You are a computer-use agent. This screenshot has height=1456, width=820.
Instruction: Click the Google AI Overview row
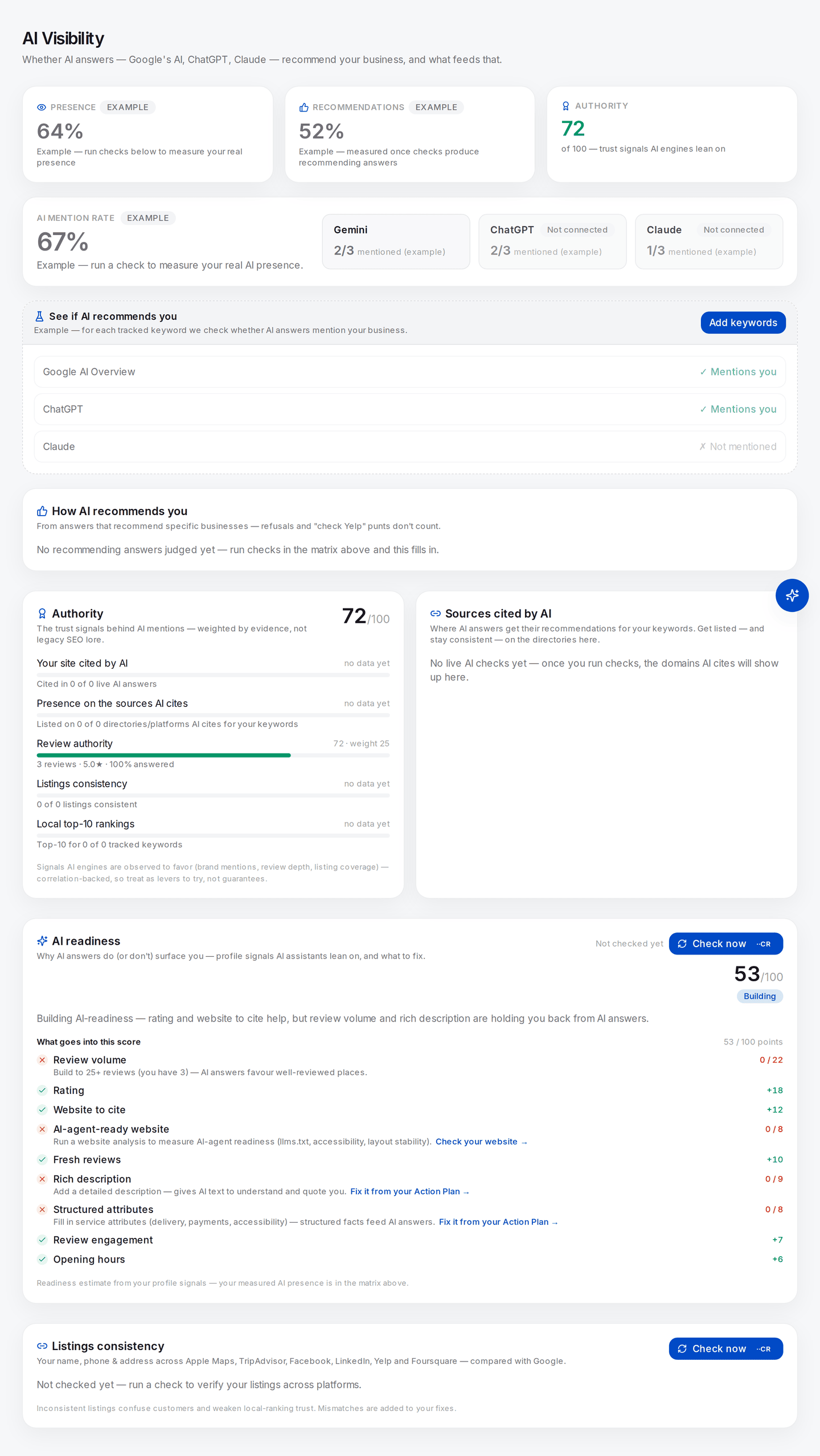(410, 372)
